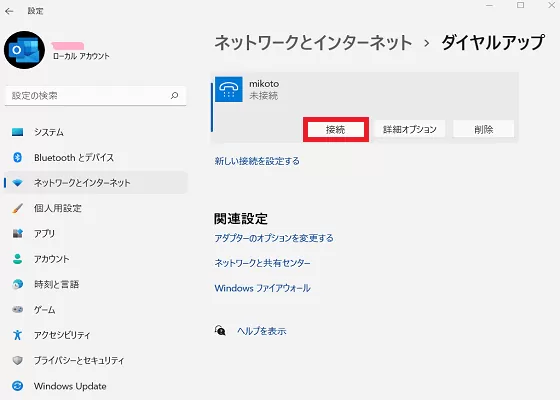Click the back arrow icon
This screenshot has width=560, height=400.
(9, 11)
